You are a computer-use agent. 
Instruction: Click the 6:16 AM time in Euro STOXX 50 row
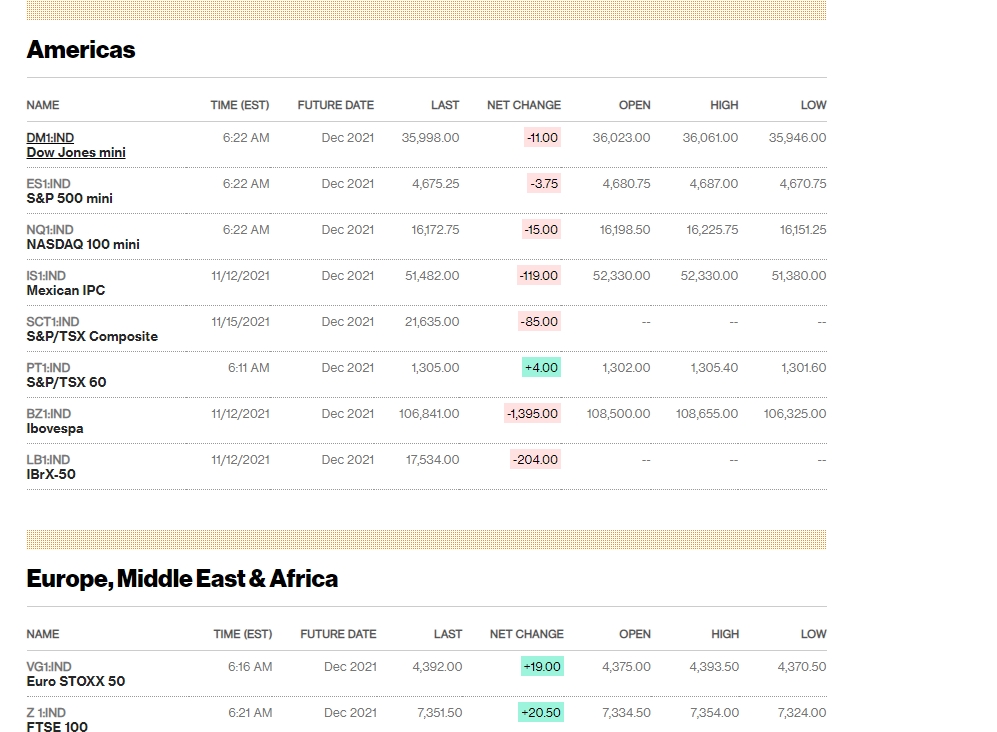tap(250, 666)
